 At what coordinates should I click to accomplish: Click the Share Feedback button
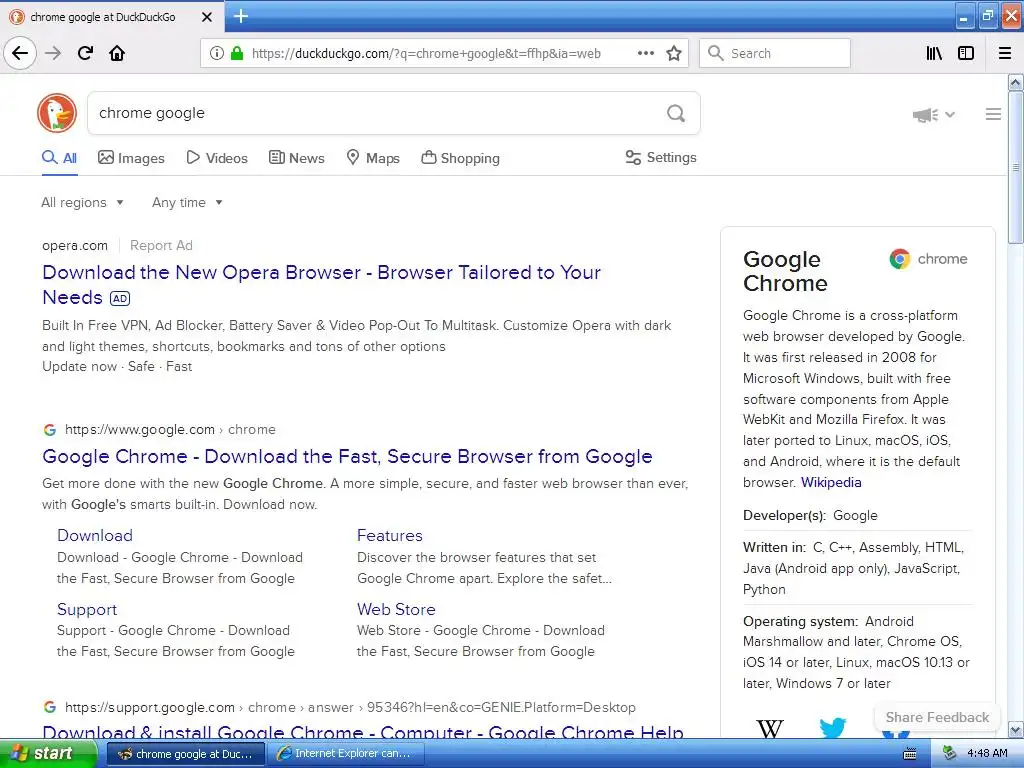(937, 717)
